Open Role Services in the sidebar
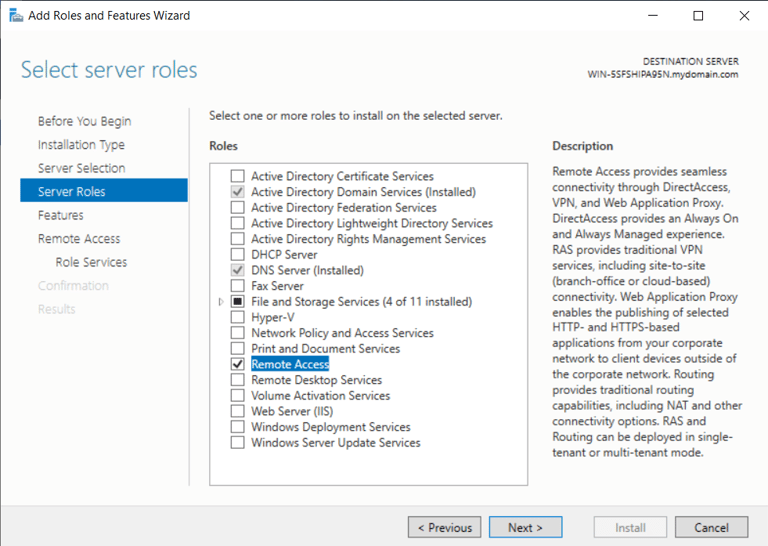 [91, 262]
